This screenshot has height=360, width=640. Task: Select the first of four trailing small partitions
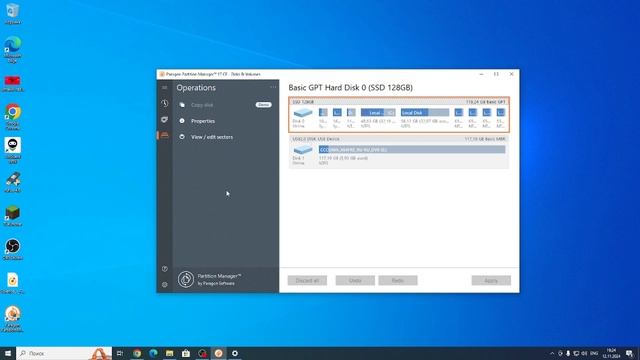[x=459, y=112]
